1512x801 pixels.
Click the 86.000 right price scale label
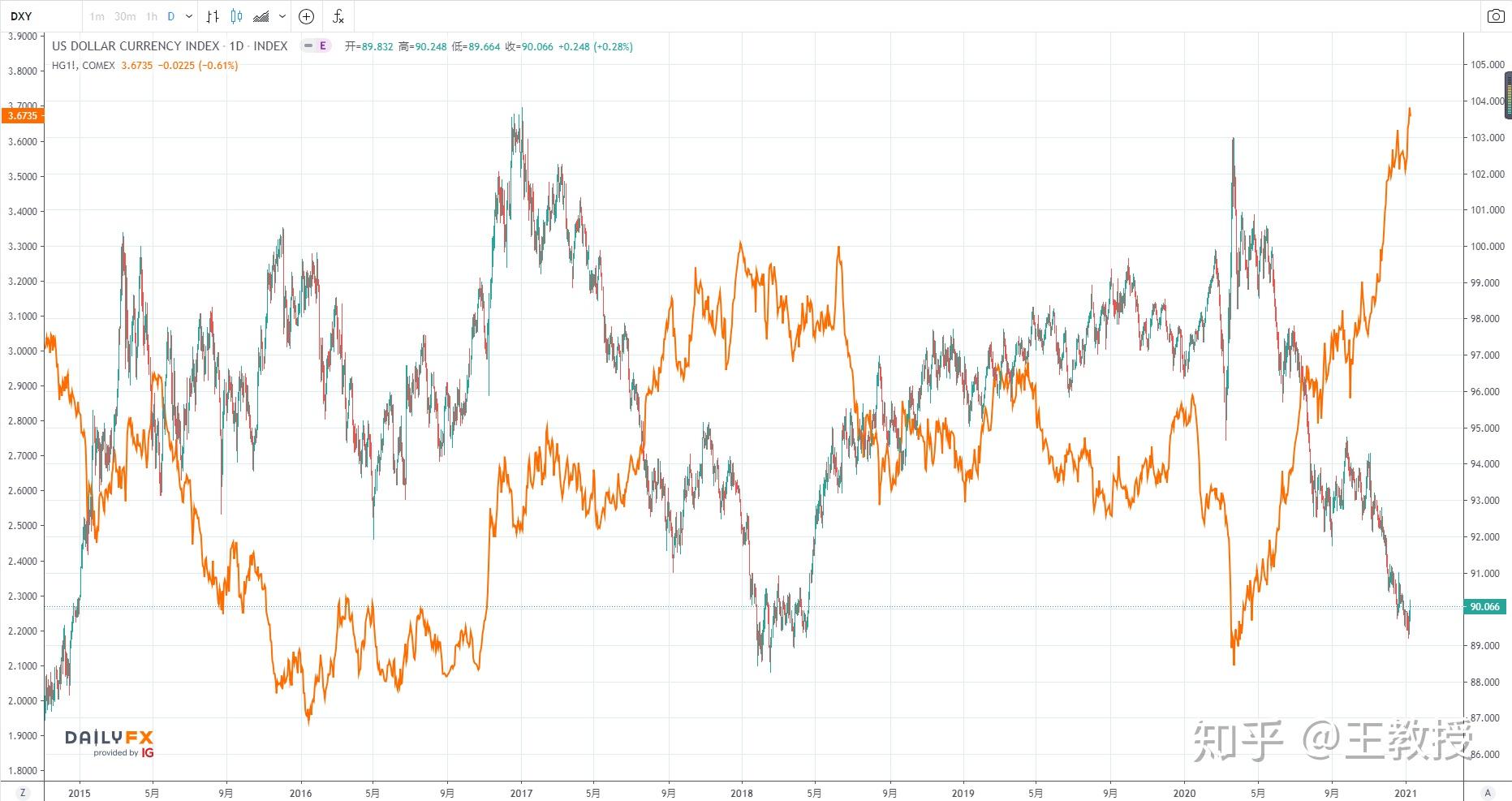point(1487,755)
